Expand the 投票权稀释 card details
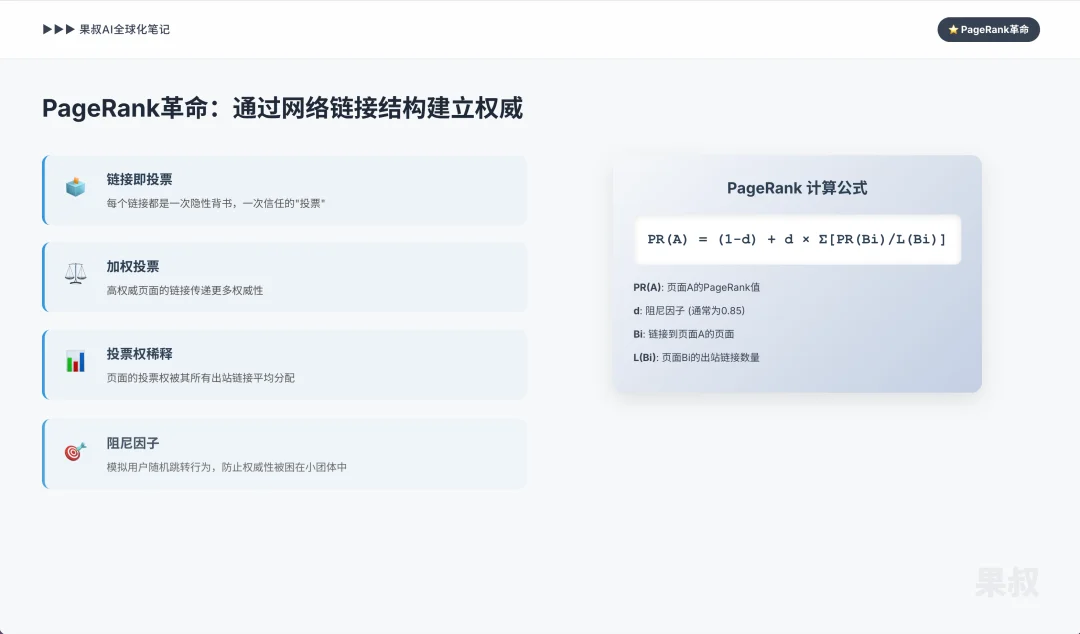The height and width of the screenshot is (634, 1080). coord(285,364)
